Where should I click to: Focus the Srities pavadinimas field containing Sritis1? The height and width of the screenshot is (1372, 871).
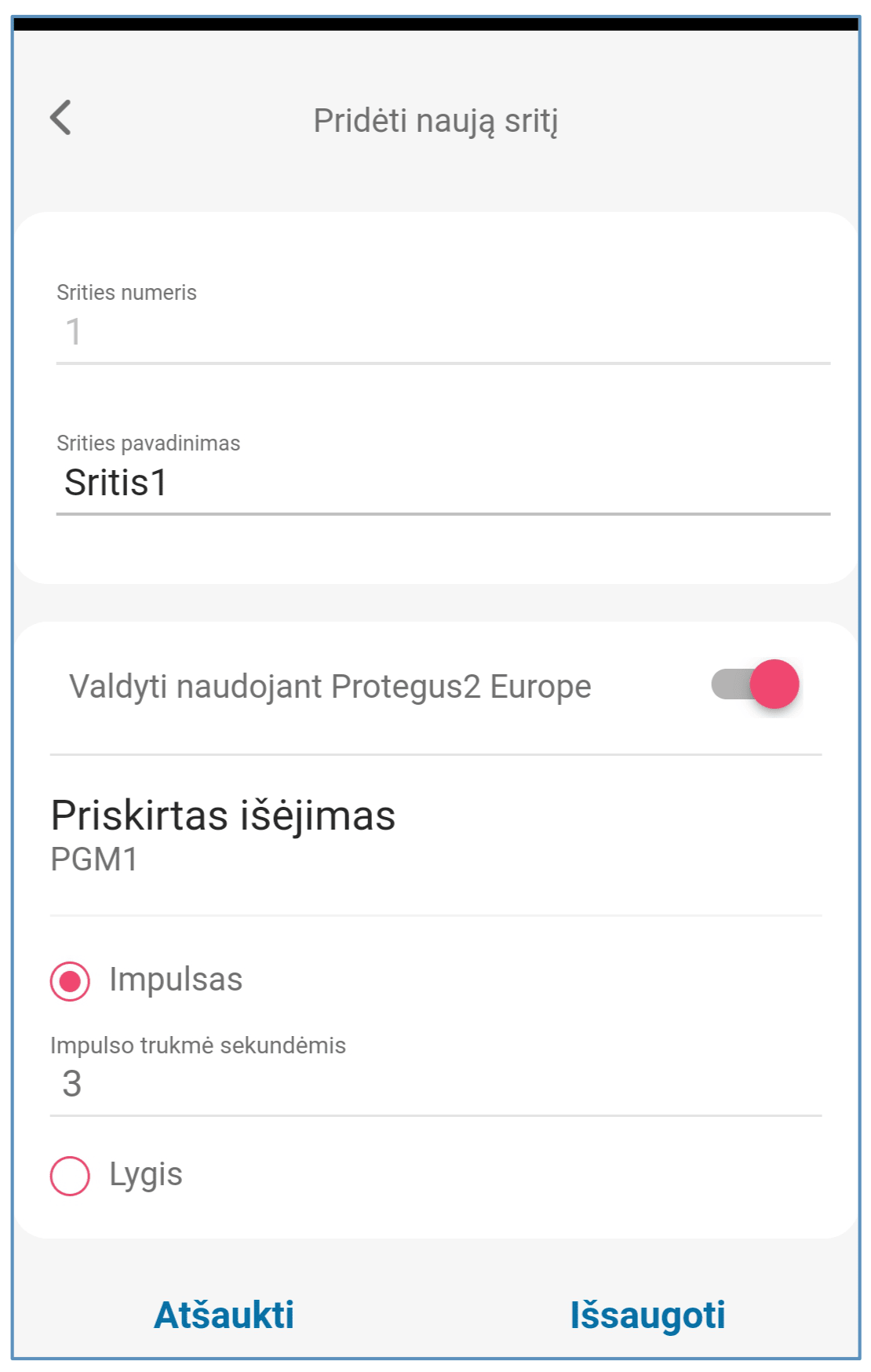[x=443, y=483]
